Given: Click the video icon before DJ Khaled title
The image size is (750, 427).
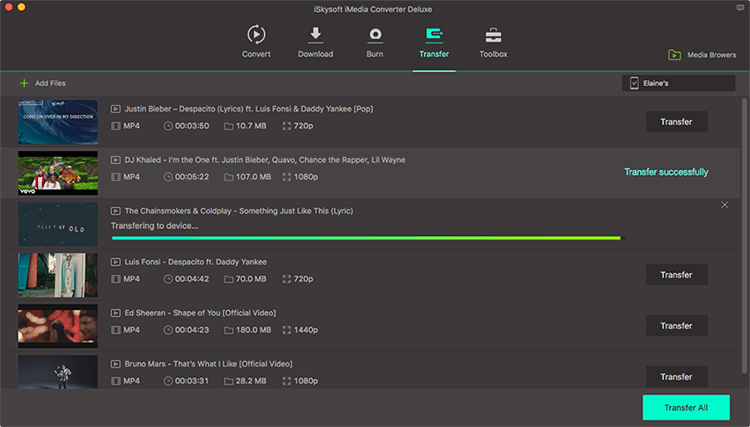Looking at the screenshot, I should coord(115,160).
